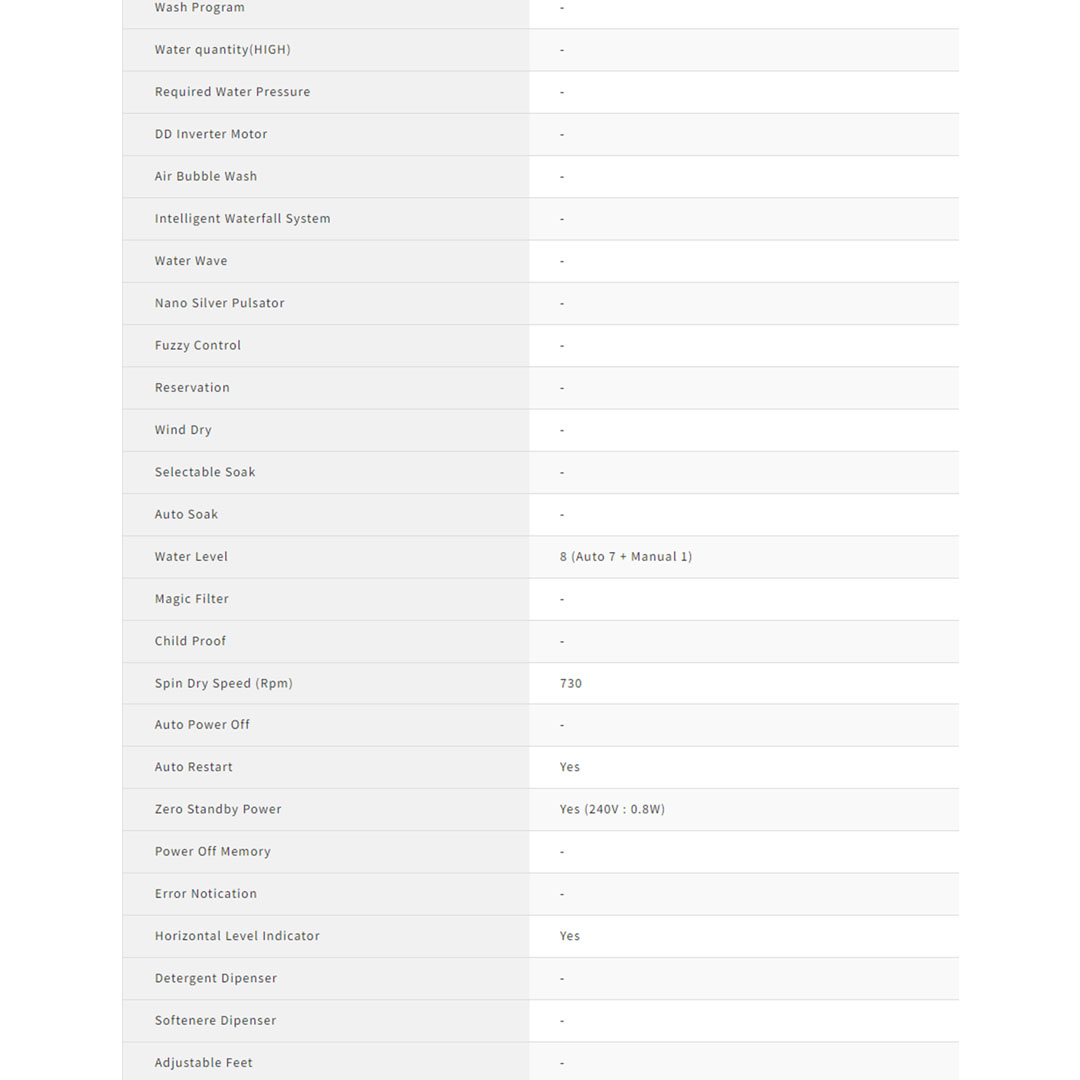Image resolution: width=1080 pixels, height=1080 pixels.
Task: Click the 730 spin speed value
Action: click(570, 684)
